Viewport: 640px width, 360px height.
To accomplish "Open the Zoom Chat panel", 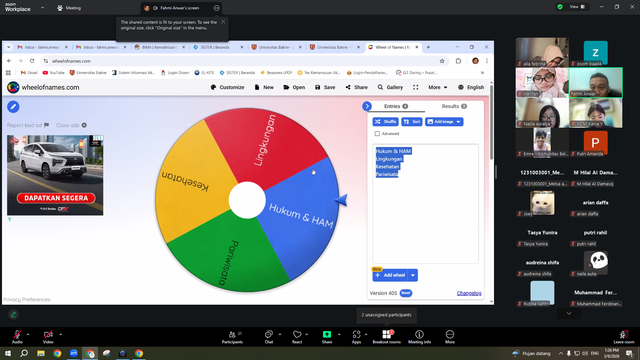I will 269,337.
